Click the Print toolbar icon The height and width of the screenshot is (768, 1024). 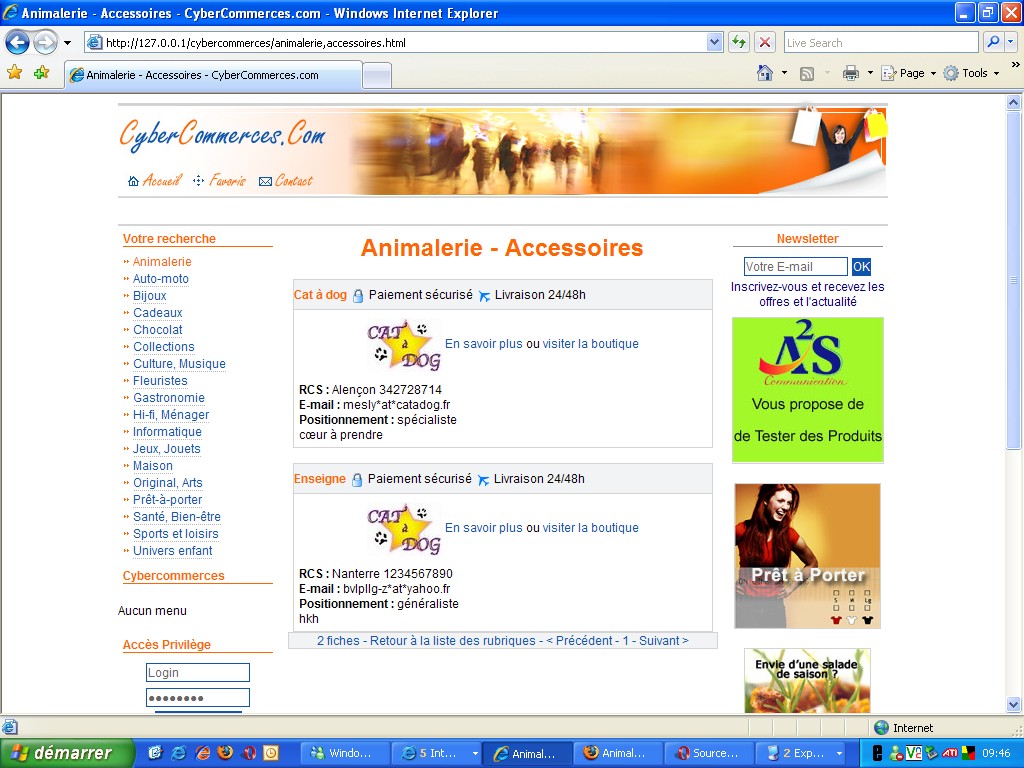[850, 73]
